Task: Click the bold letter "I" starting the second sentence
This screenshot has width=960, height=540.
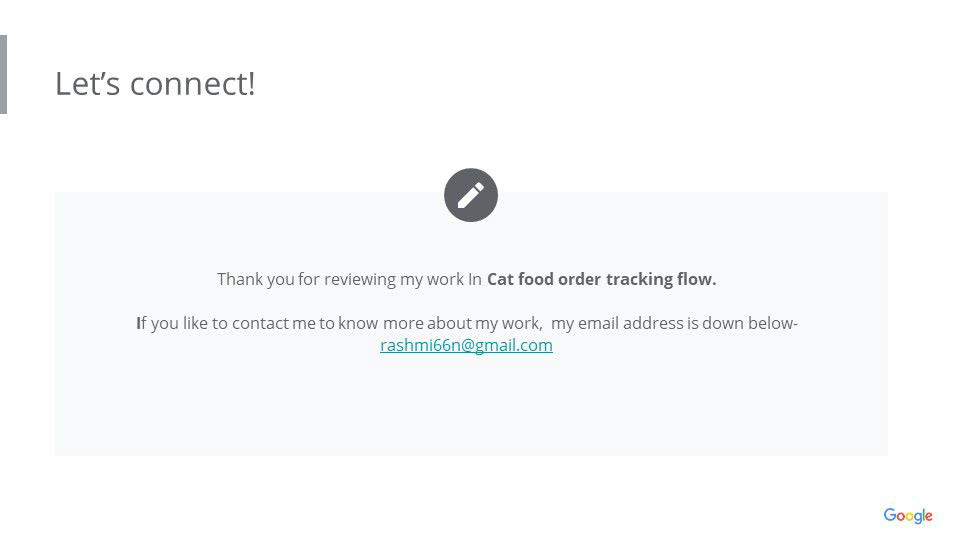Action: (138, 323)
